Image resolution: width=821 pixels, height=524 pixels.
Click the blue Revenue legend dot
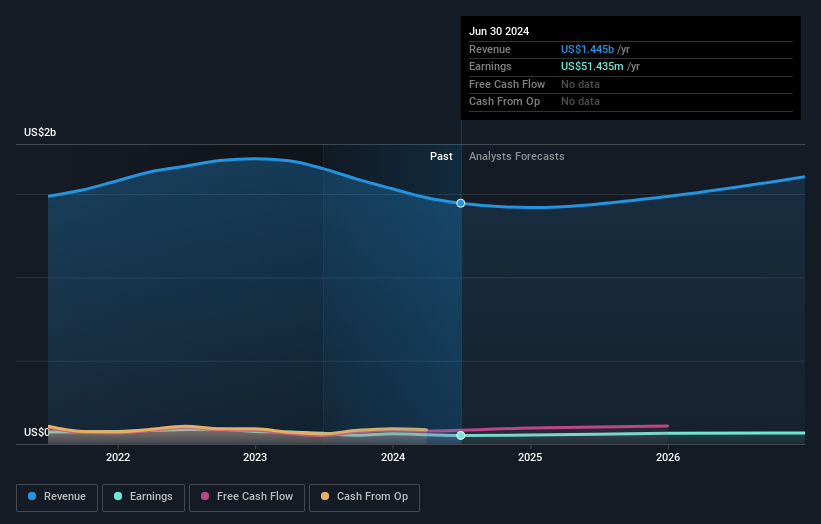tap(32, 496)
